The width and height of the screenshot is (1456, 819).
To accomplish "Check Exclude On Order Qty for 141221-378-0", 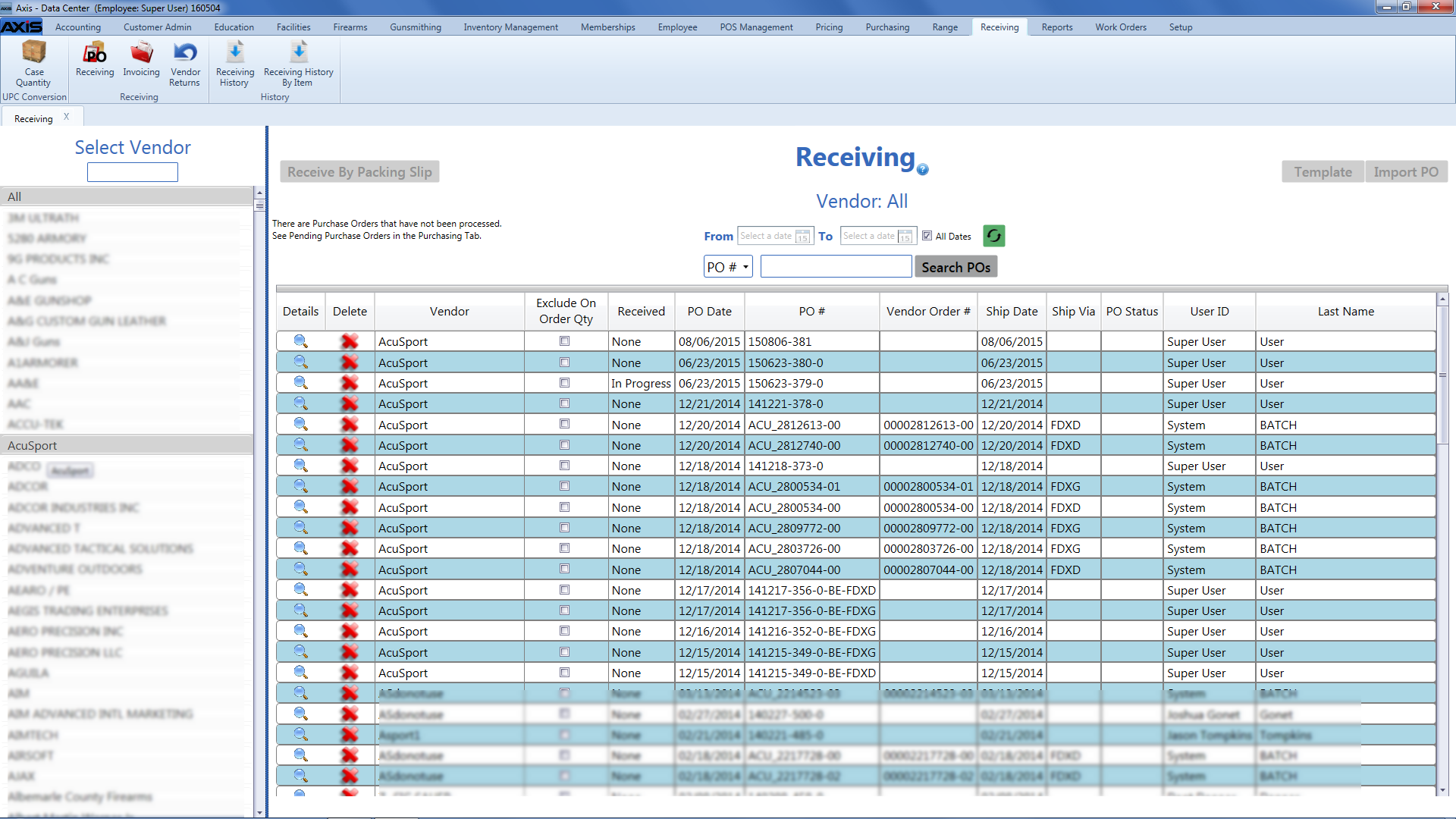I will click(x=564, y=403).
